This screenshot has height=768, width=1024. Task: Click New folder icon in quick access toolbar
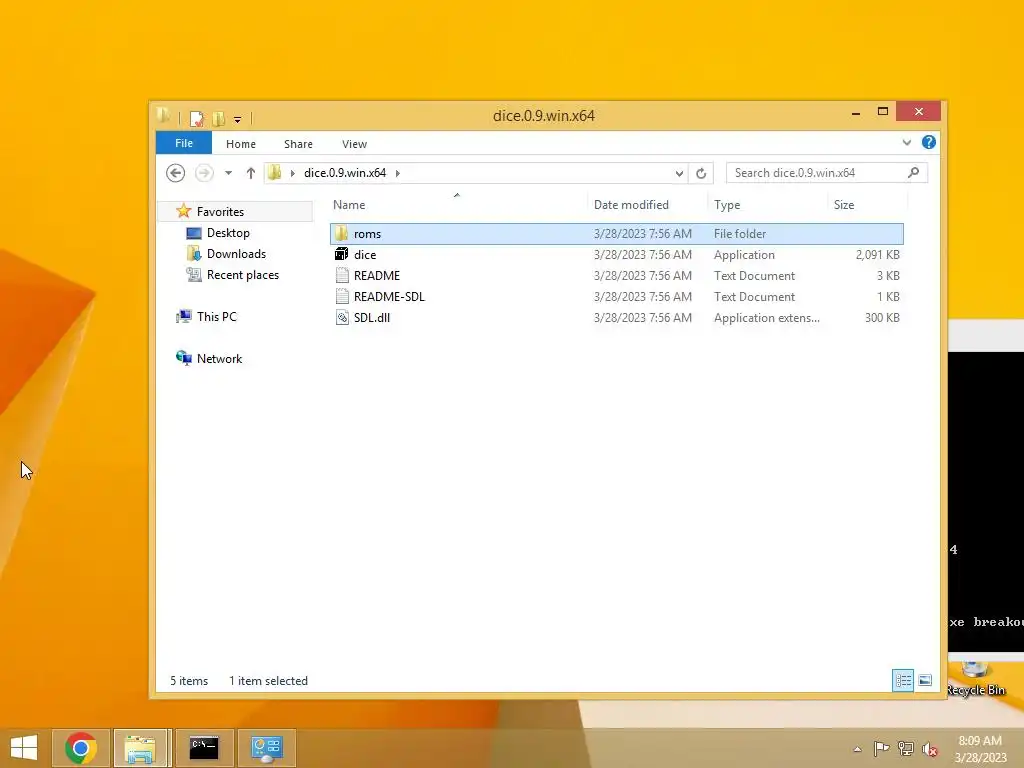(218, 119)
